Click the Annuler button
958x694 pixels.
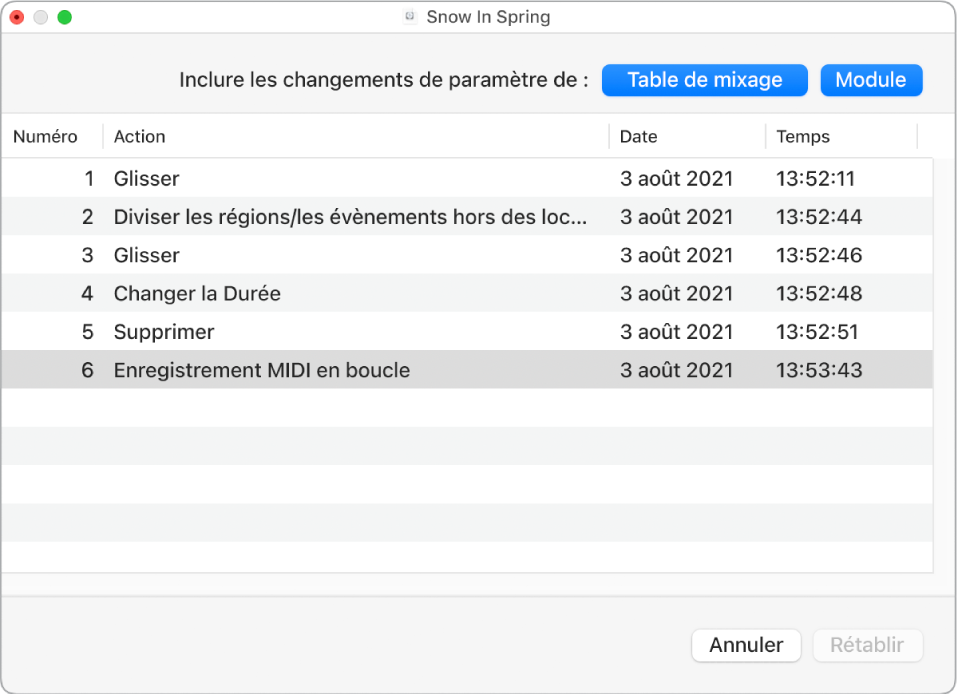[x=746, y=645]
